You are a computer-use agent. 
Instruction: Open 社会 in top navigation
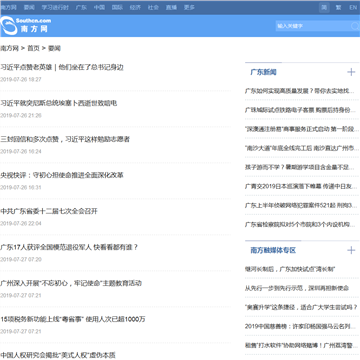pos(153,7)
